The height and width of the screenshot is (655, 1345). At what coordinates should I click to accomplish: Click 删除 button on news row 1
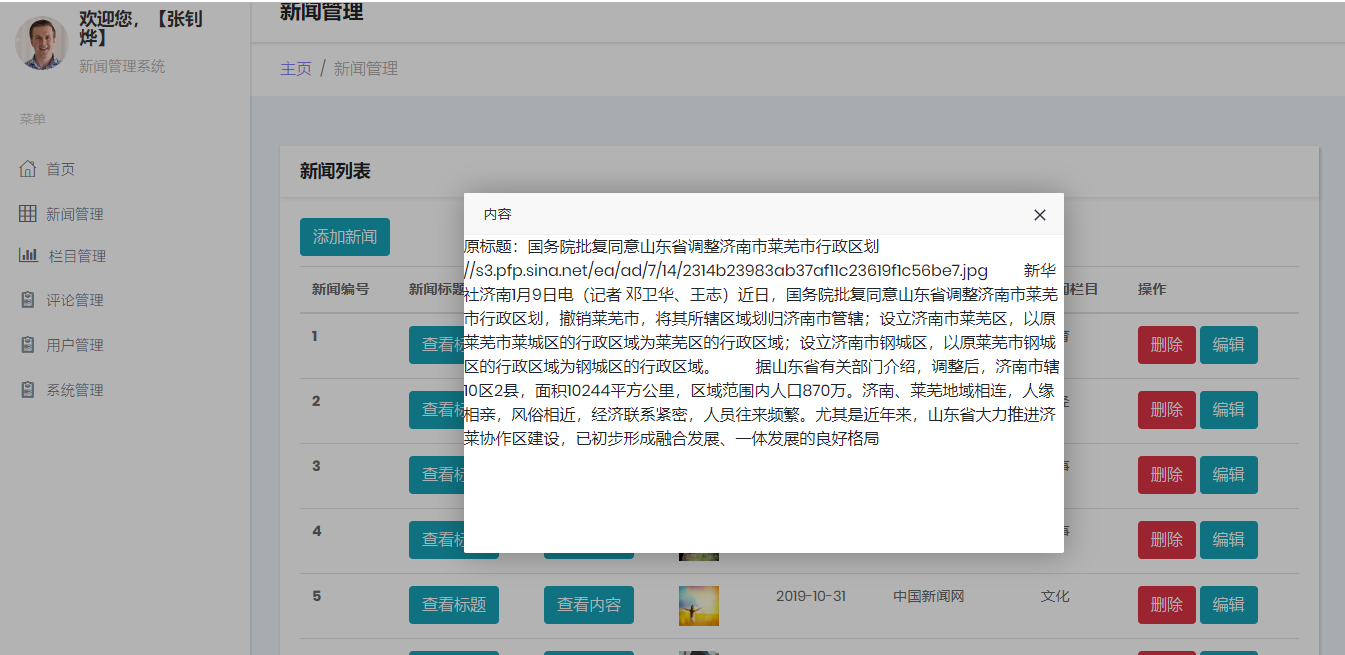coord(1166,345)
